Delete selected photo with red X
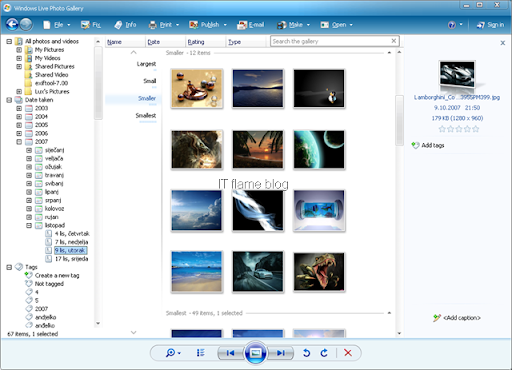This screenshot has width=512, height=370. (348, 353)
